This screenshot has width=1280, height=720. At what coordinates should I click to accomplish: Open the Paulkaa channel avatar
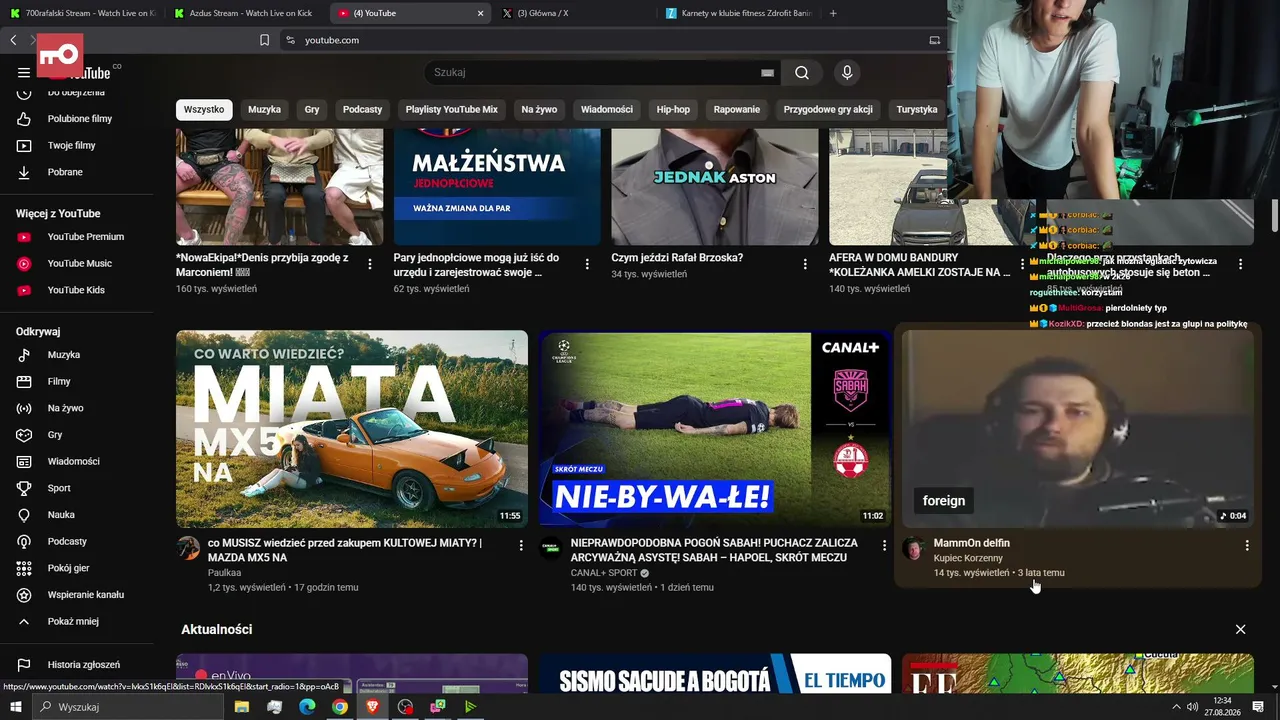point(188,548)
